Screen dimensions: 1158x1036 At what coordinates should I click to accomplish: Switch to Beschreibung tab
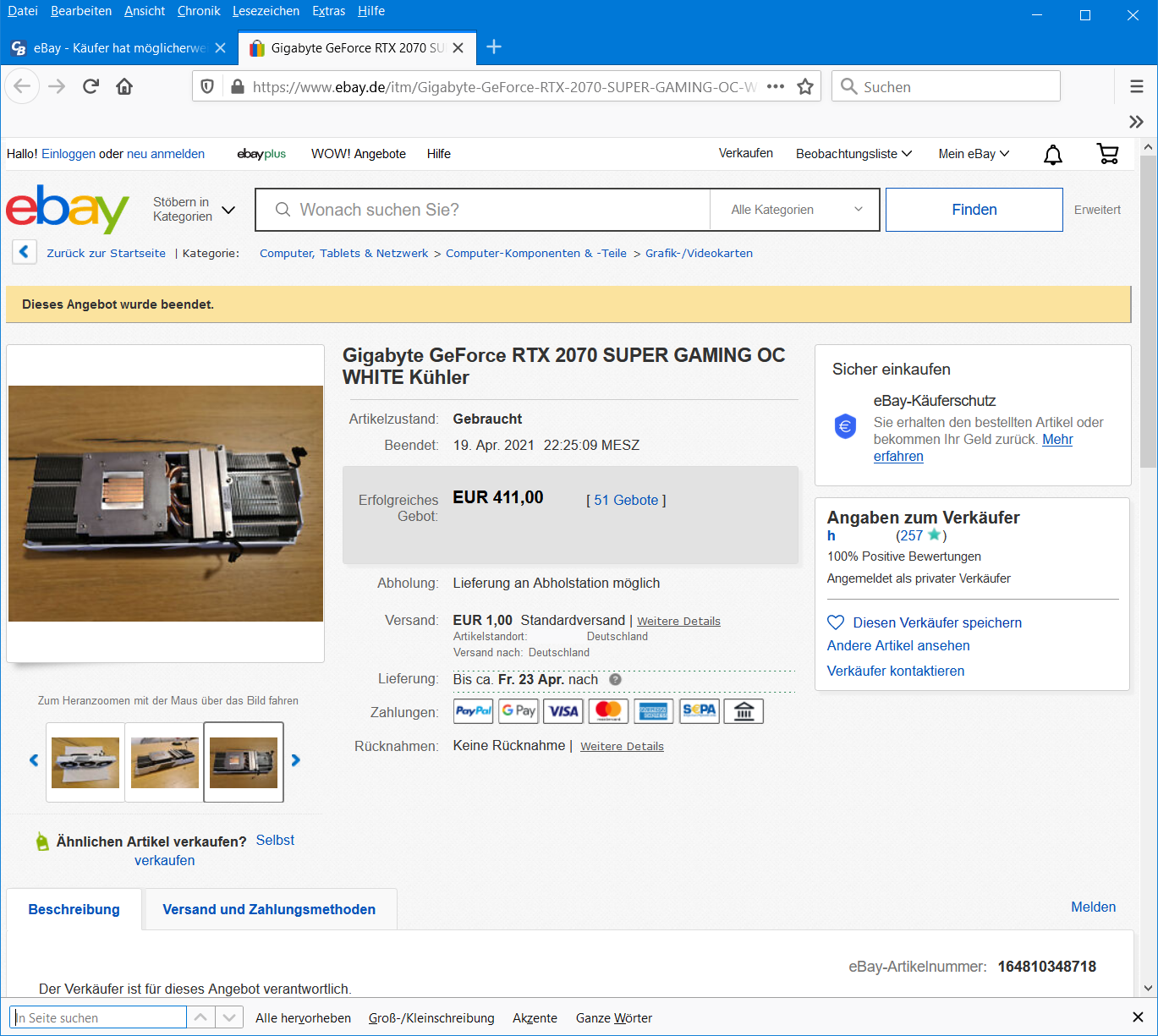pos(74,909)
